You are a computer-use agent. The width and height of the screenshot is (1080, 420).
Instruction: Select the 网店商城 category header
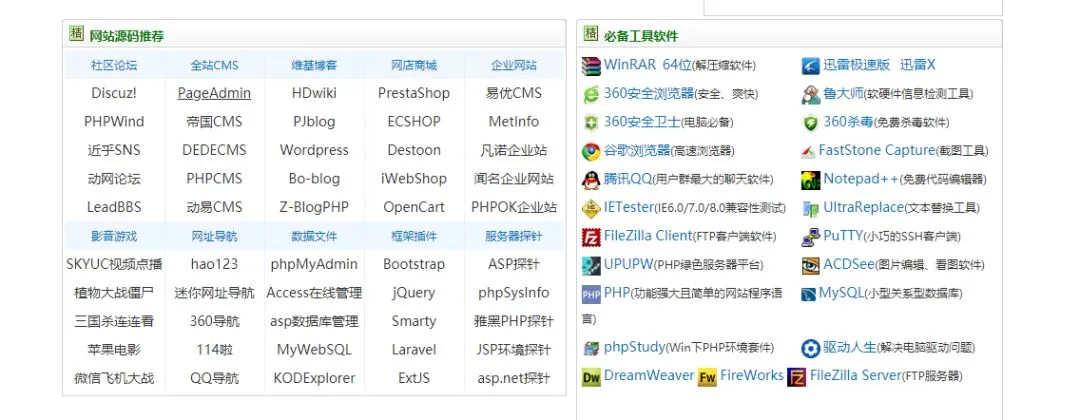[414, 65]
